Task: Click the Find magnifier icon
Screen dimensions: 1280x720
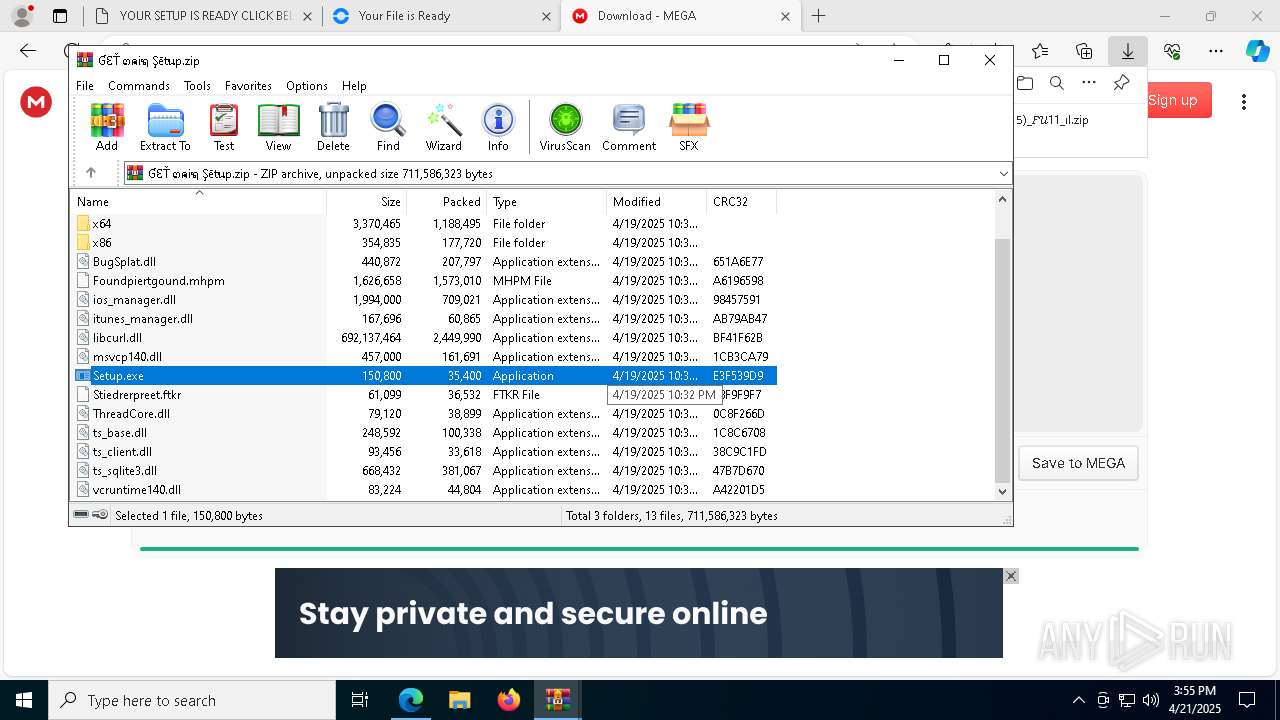Action: click(388, 127)
